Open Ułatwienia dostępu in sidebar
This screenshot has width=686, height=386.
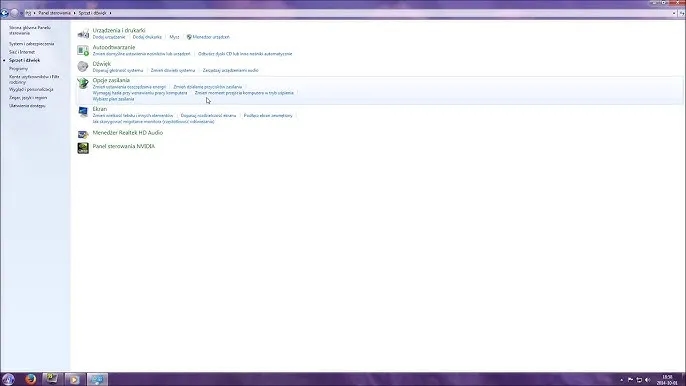pos(27,106)
